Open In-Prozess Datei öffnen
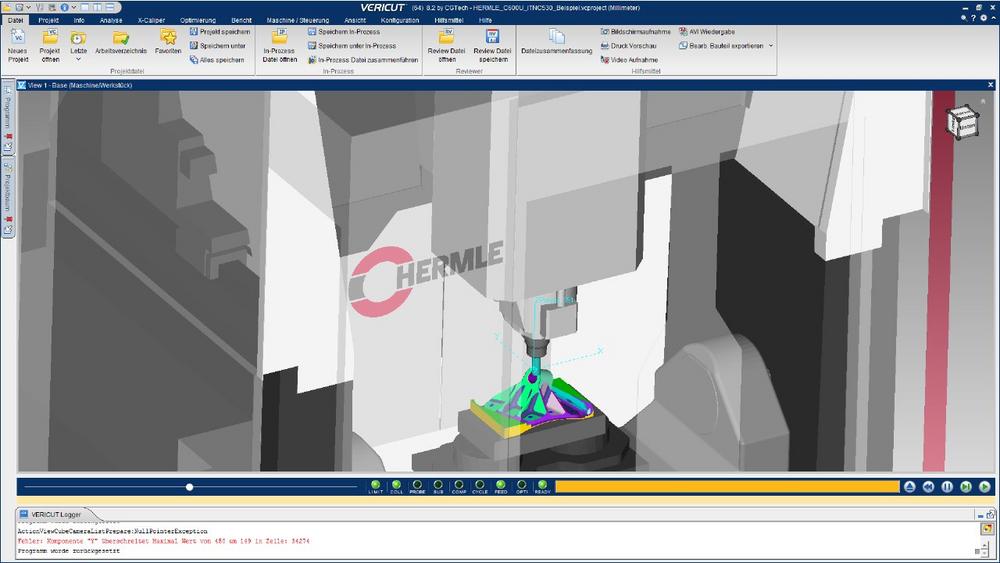The width and height of the screenshot is (1000, 563). 280,38
